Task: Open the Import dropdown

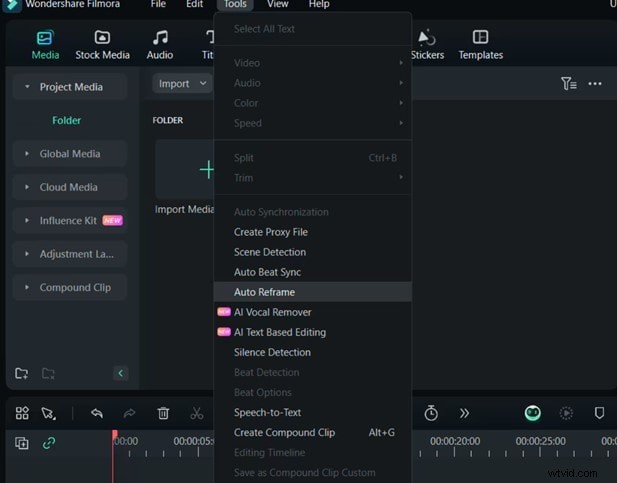Action: coord(181,84)
